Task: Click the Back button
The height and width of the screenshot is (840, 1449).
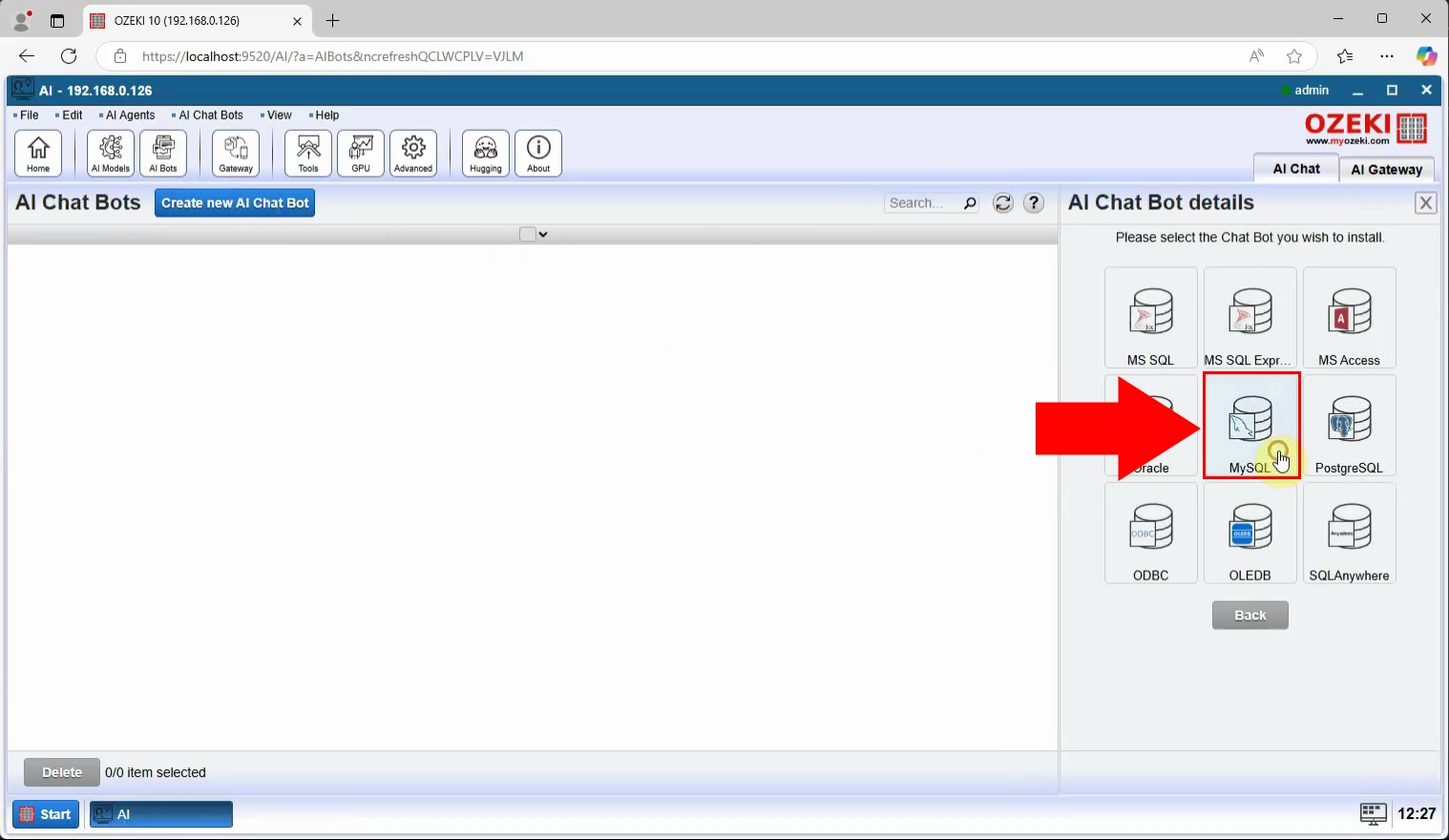Action: (x=1250, y=616)
